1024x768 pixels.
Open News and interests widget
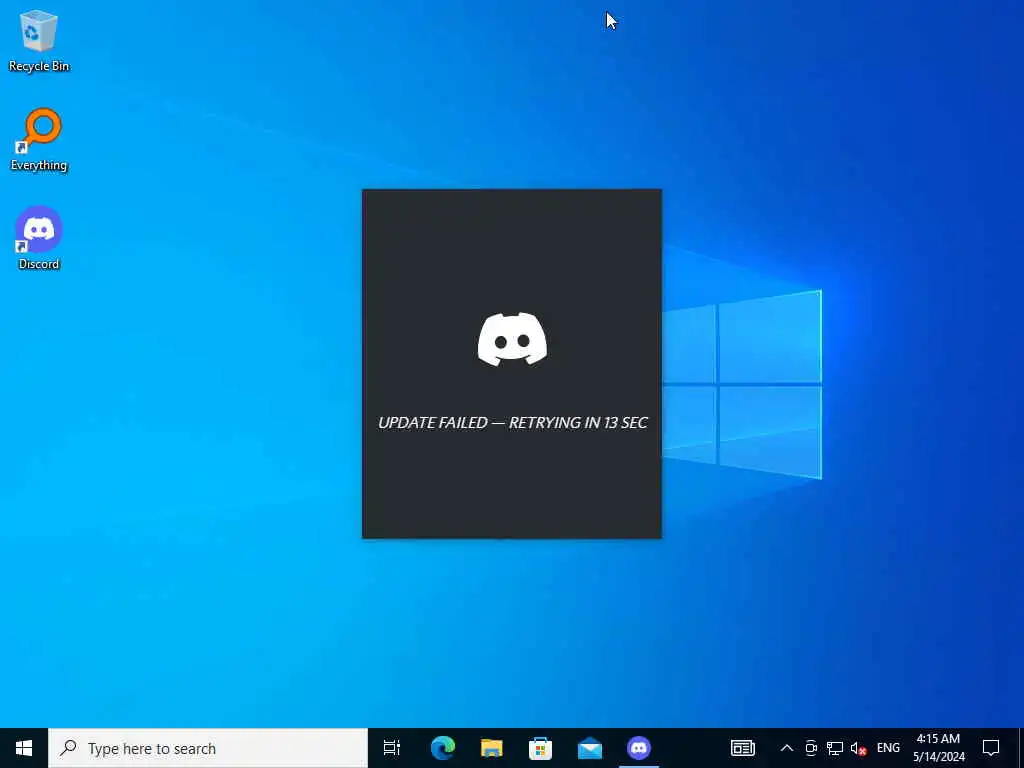(743, 748)
